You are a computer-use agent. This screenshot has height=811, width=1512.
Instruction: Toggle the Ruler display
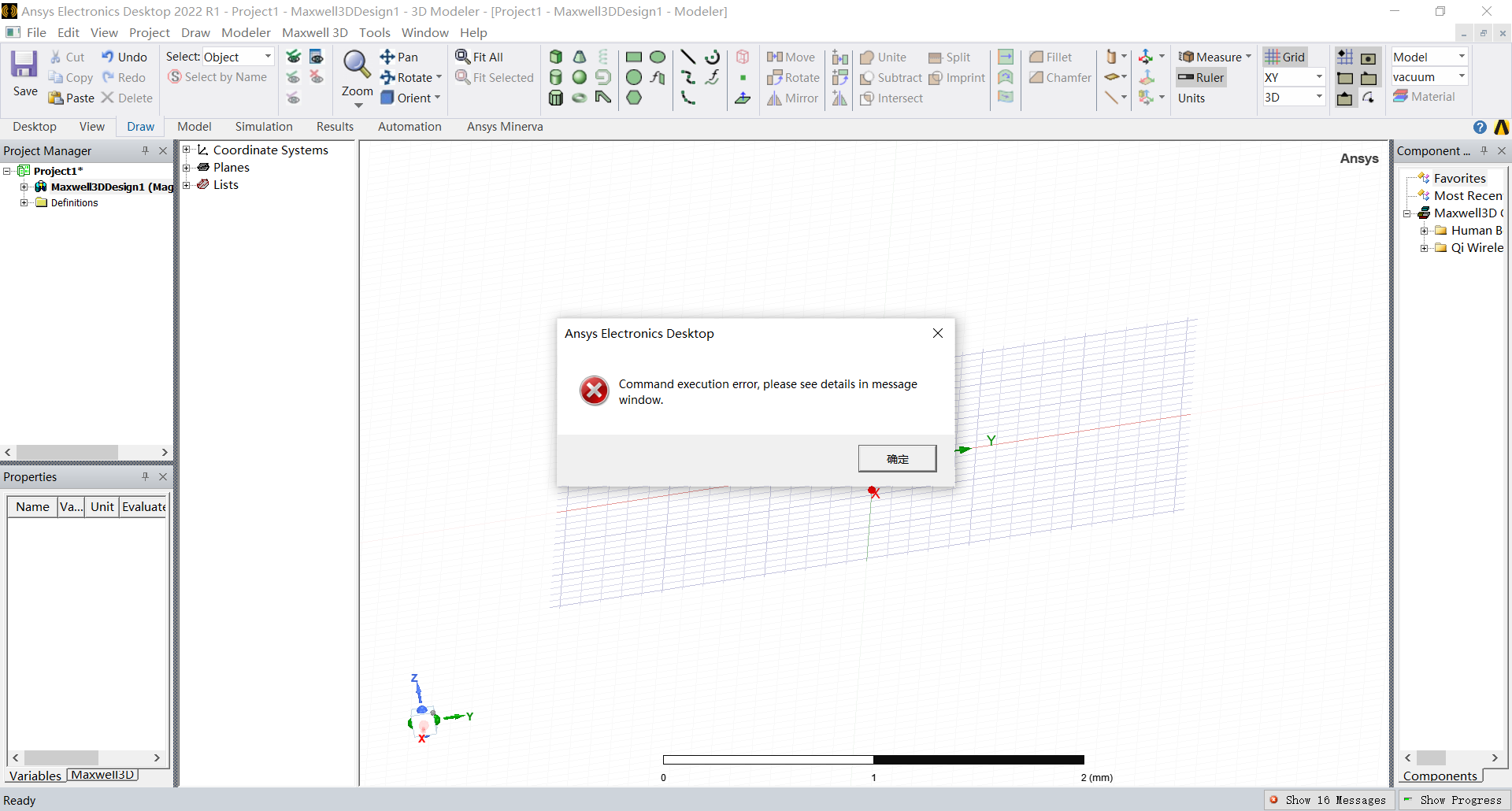click(x=1201, y=77)
